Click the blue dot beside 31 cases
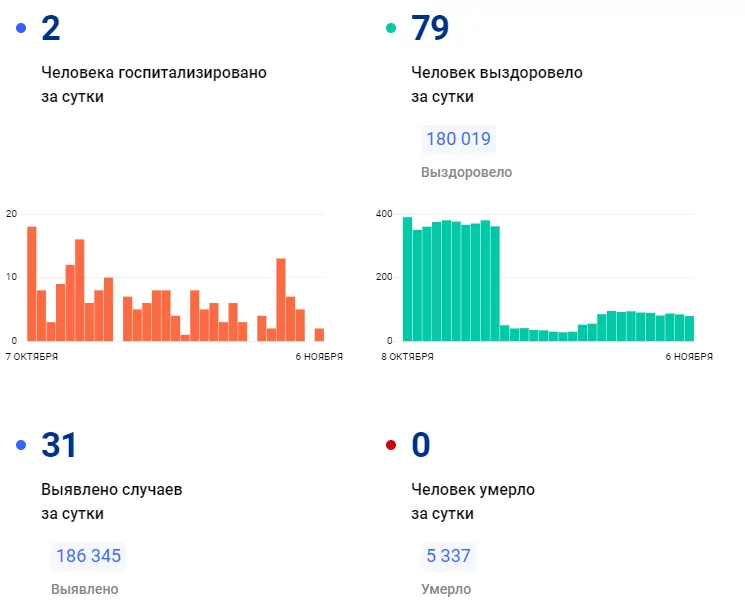 click(21, 445)
